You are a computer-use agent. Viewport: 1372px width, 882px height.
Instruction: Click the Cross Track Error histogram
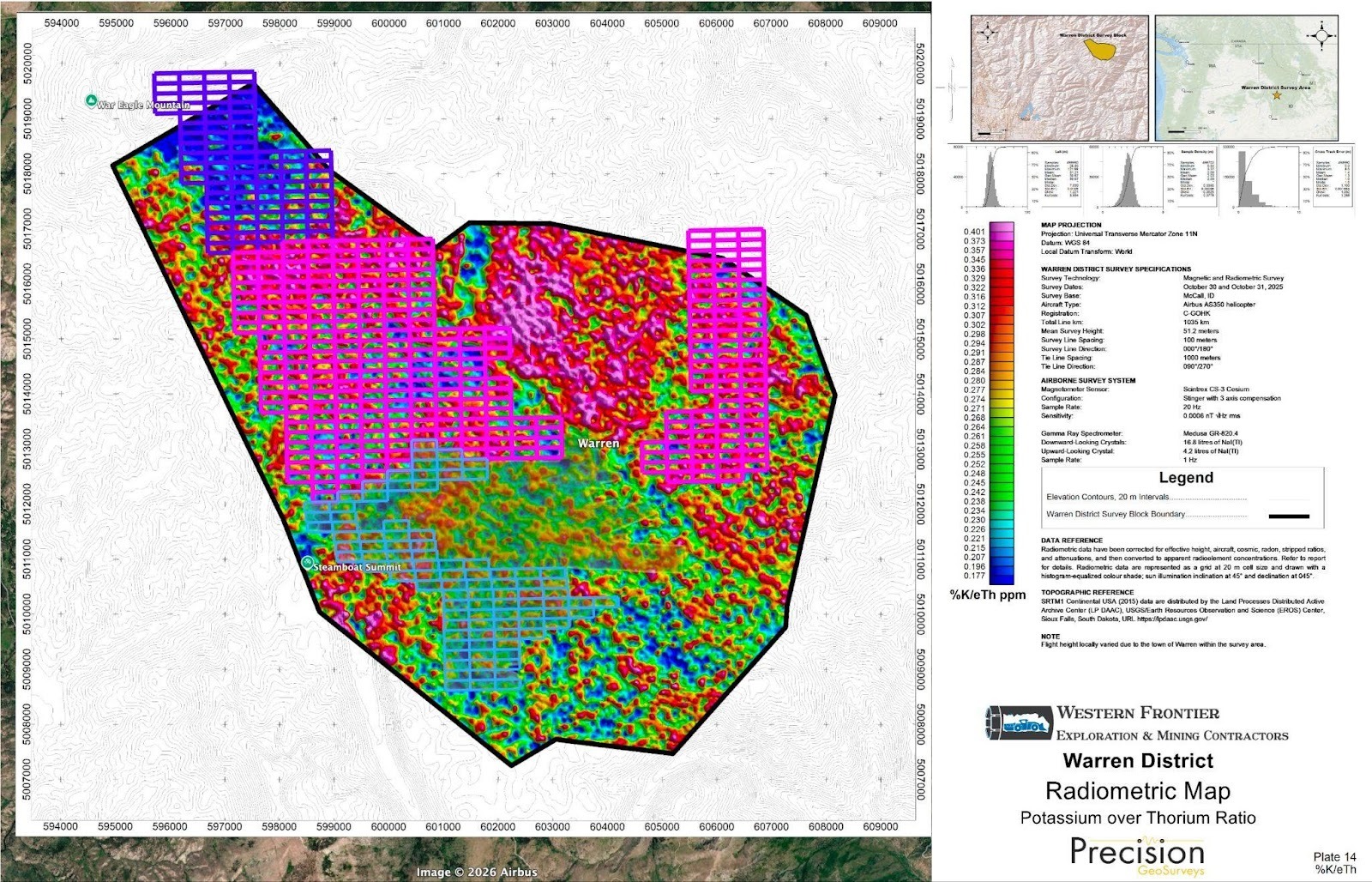point(1264,183)
